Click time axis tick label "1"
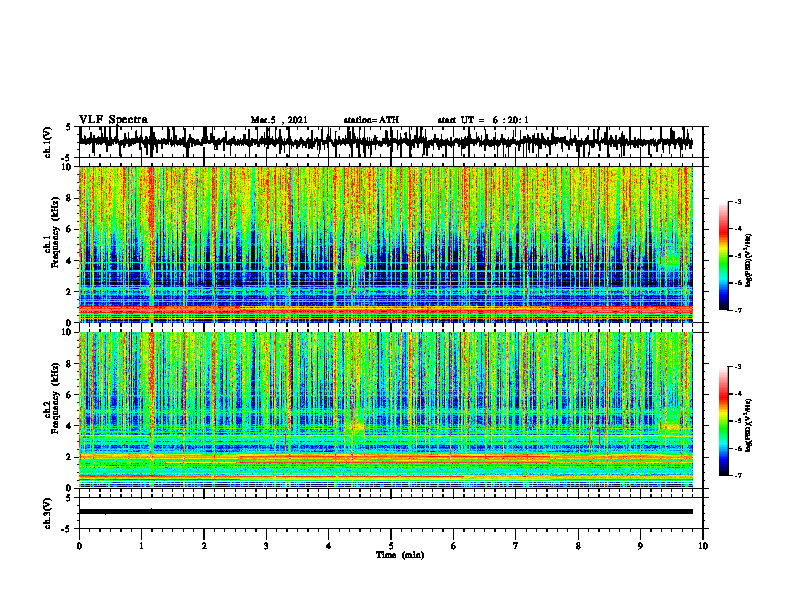 141,546
